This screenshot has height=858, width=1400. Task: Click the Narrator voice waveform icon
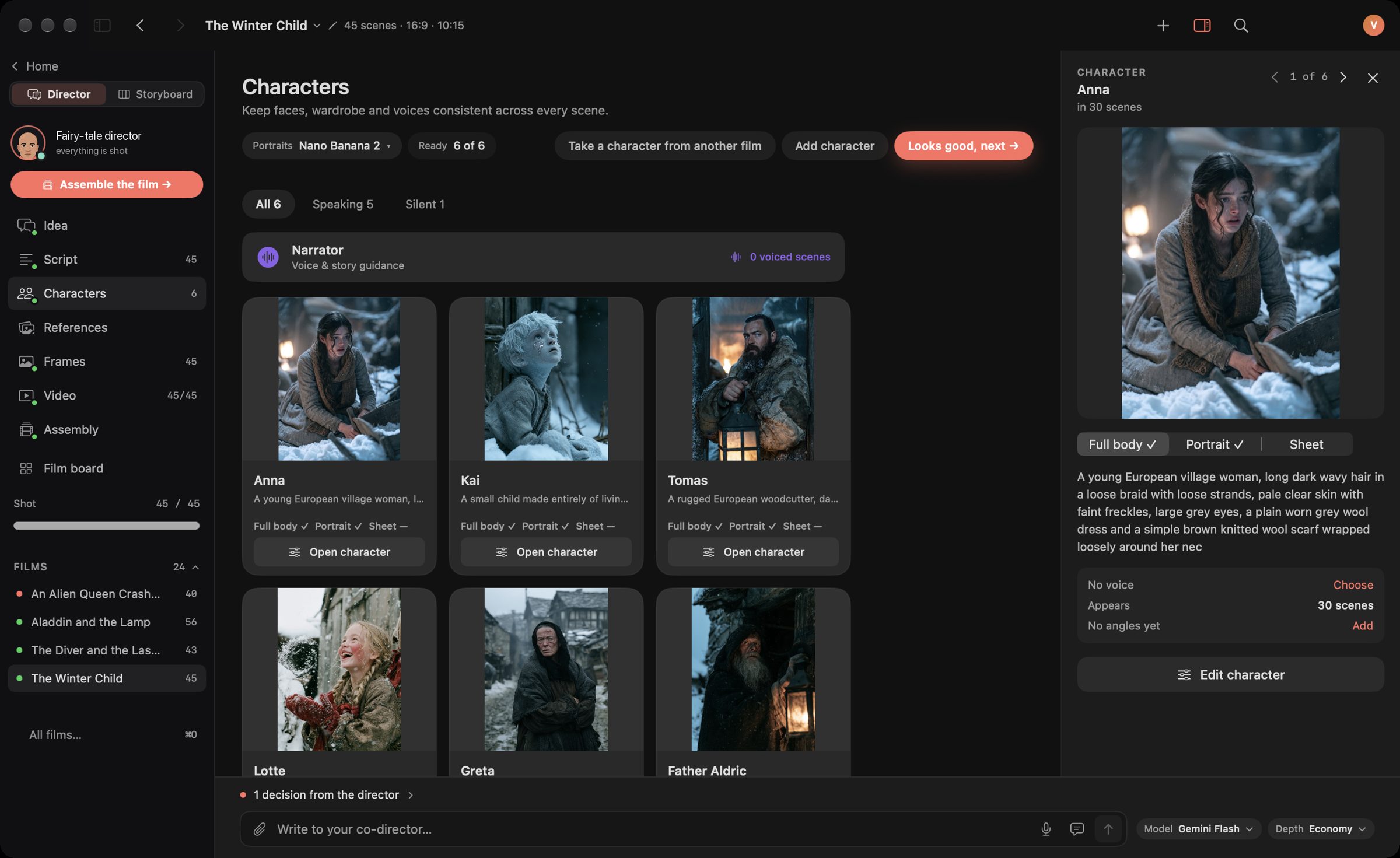(x=268, y=257)
